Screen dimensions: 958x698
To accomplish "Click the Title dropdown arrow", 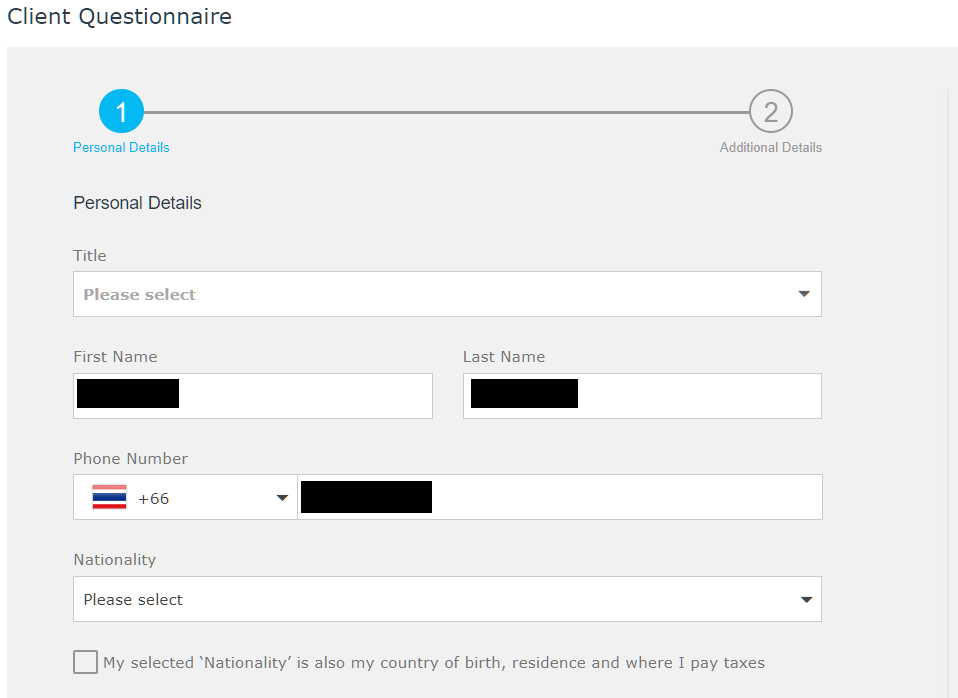I will (x=804, y=294).
